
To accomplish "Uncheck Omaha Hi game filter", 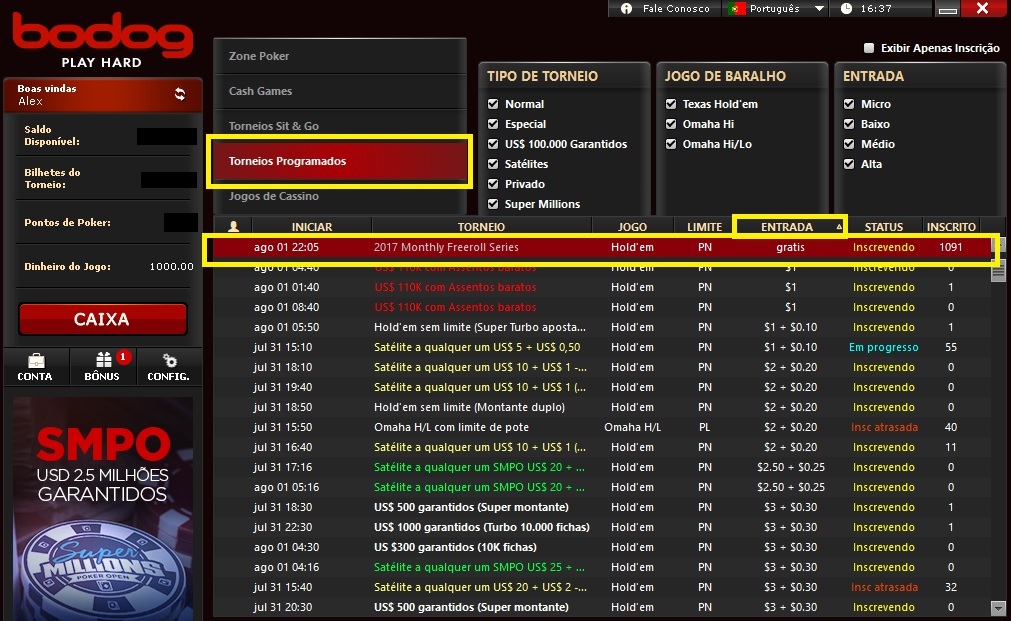I will pos(671,124).
